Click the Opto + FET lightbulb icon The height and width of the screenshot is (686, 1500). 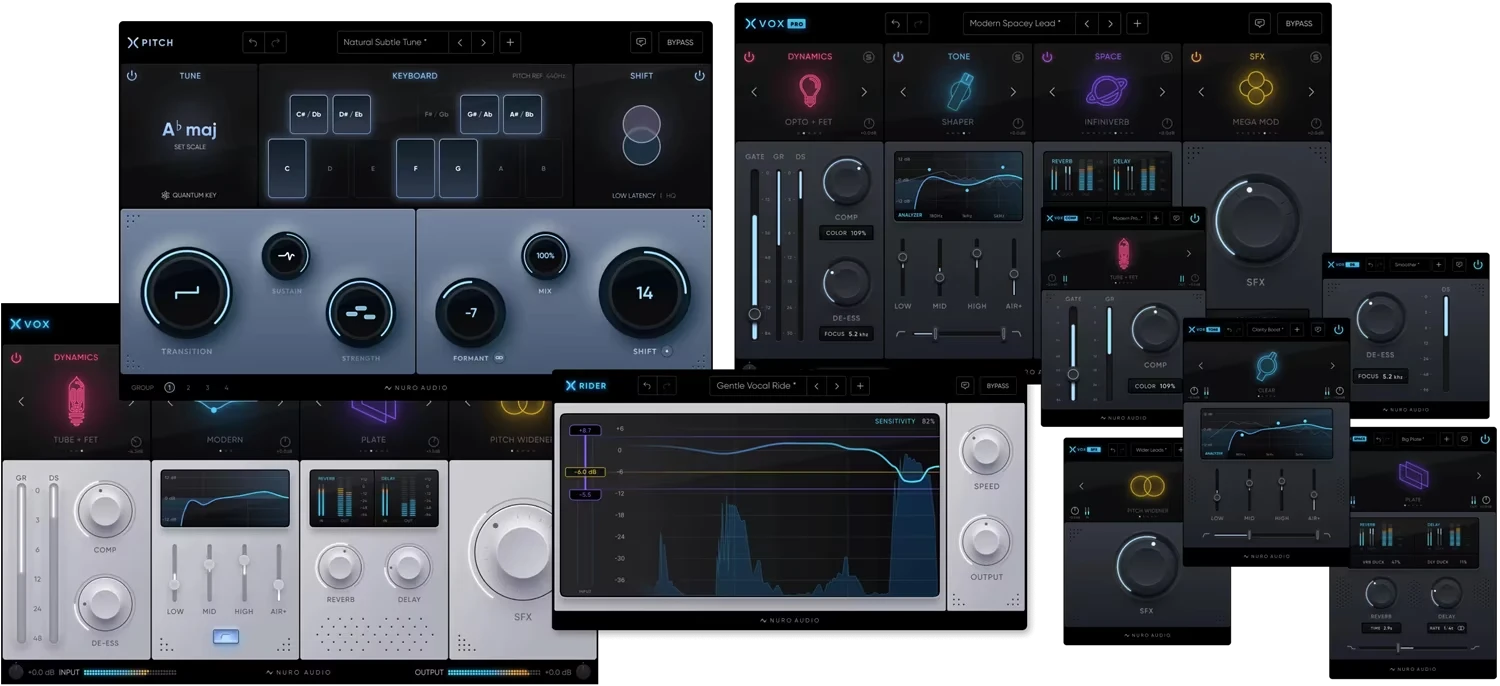click(809, 92)
